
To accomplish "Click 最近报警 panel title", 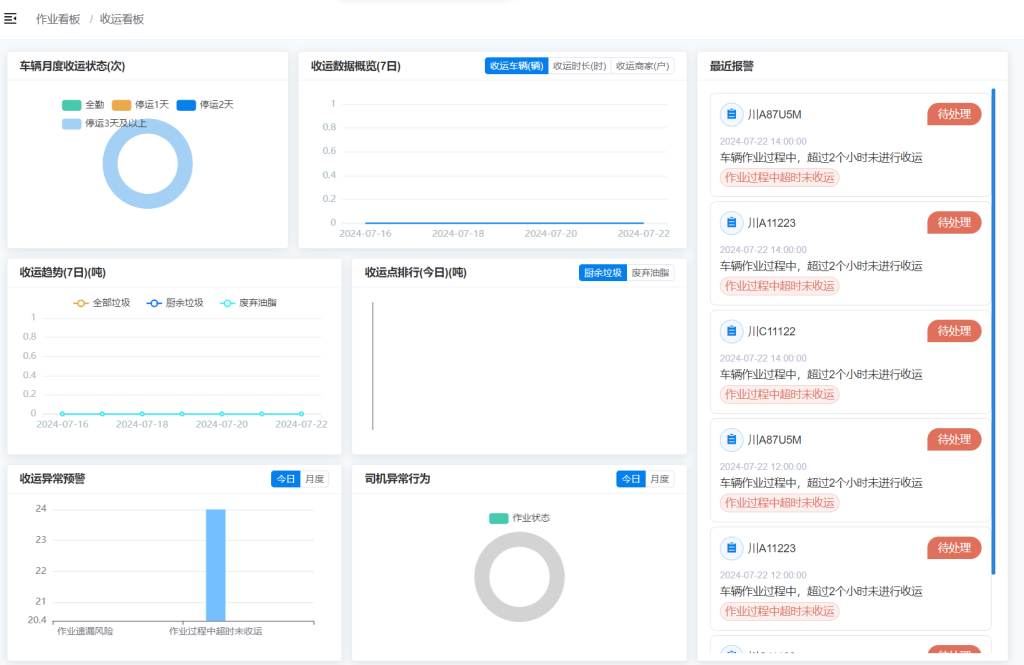I will pos(731,66).
